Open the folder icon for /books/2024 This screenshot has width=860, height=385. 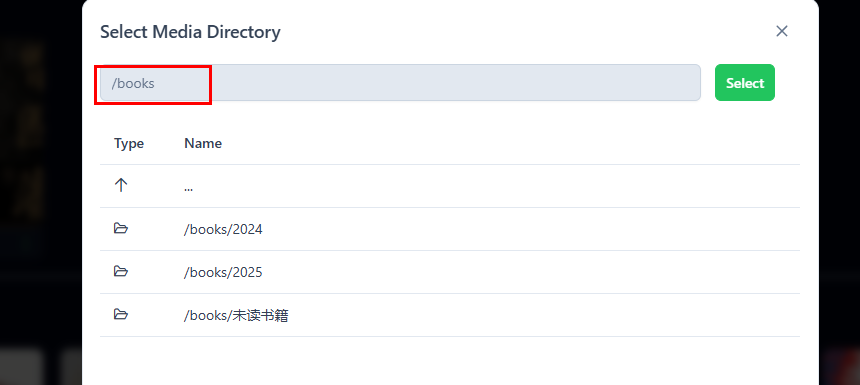[121, 228]
